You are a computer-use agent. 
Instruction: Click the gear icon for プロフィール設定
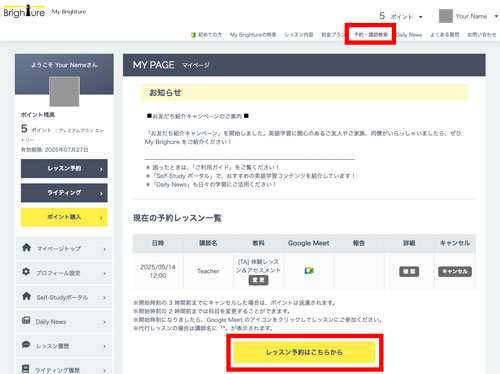coord(26,272)
